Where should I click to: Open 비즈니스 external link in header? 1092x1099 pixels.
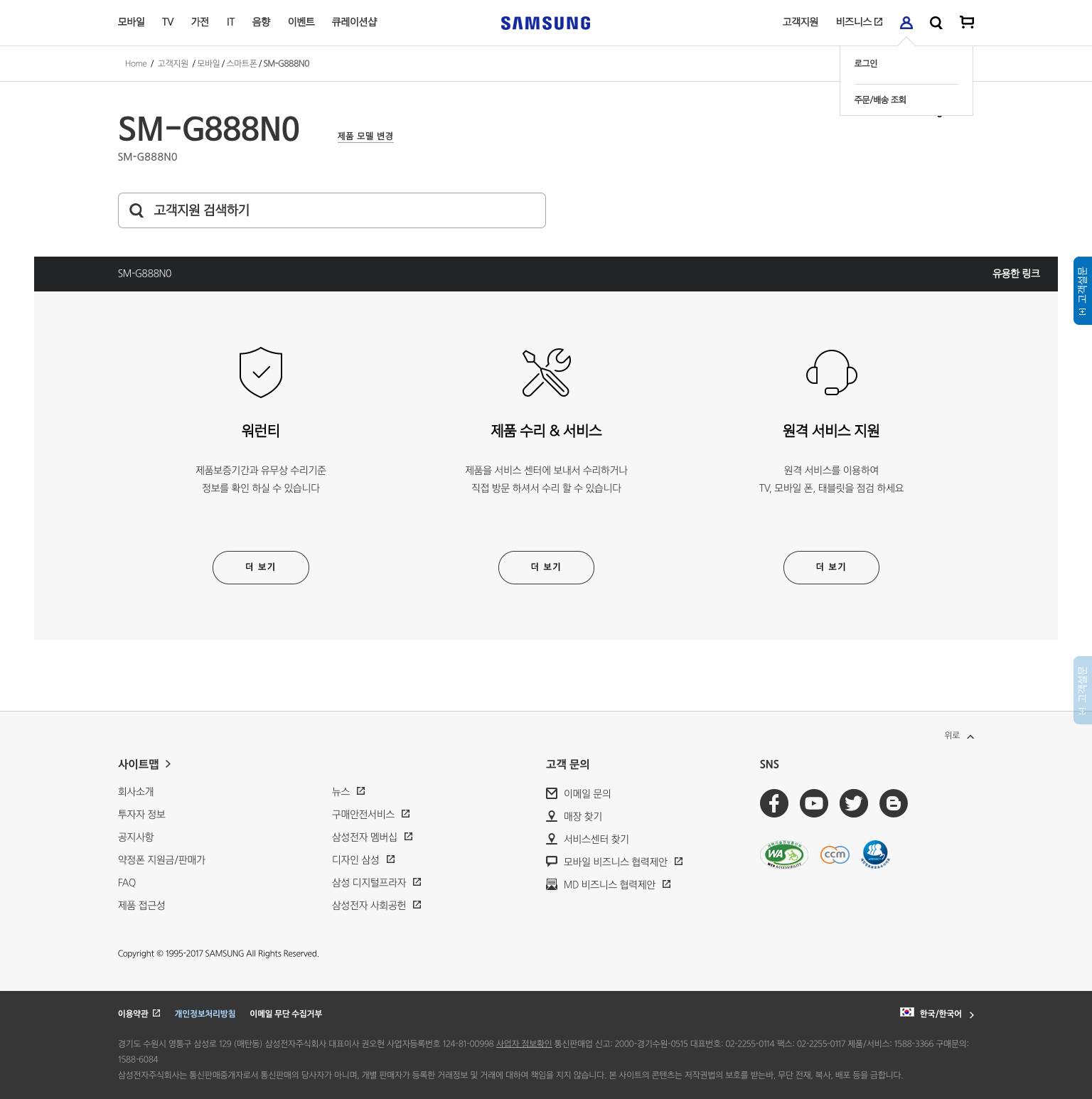860,22
